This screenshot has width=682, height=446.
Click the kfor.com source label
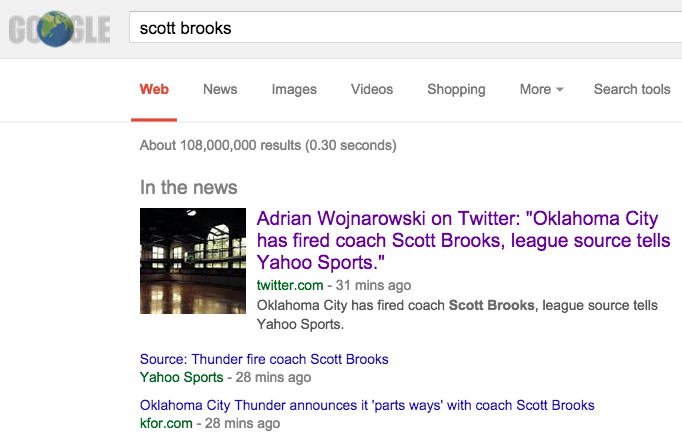166,423
